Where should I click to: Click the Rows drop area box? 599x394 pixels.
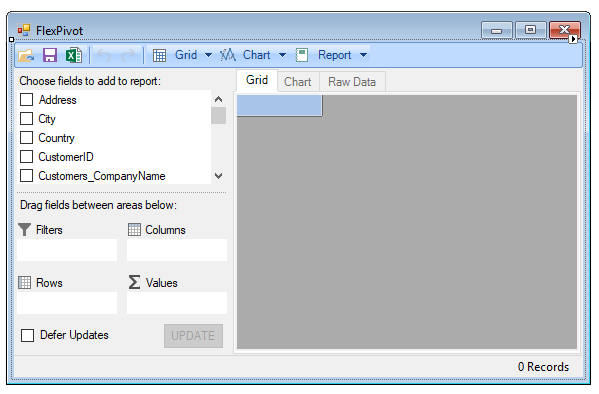pyautogui.click(x=67, y=303)
